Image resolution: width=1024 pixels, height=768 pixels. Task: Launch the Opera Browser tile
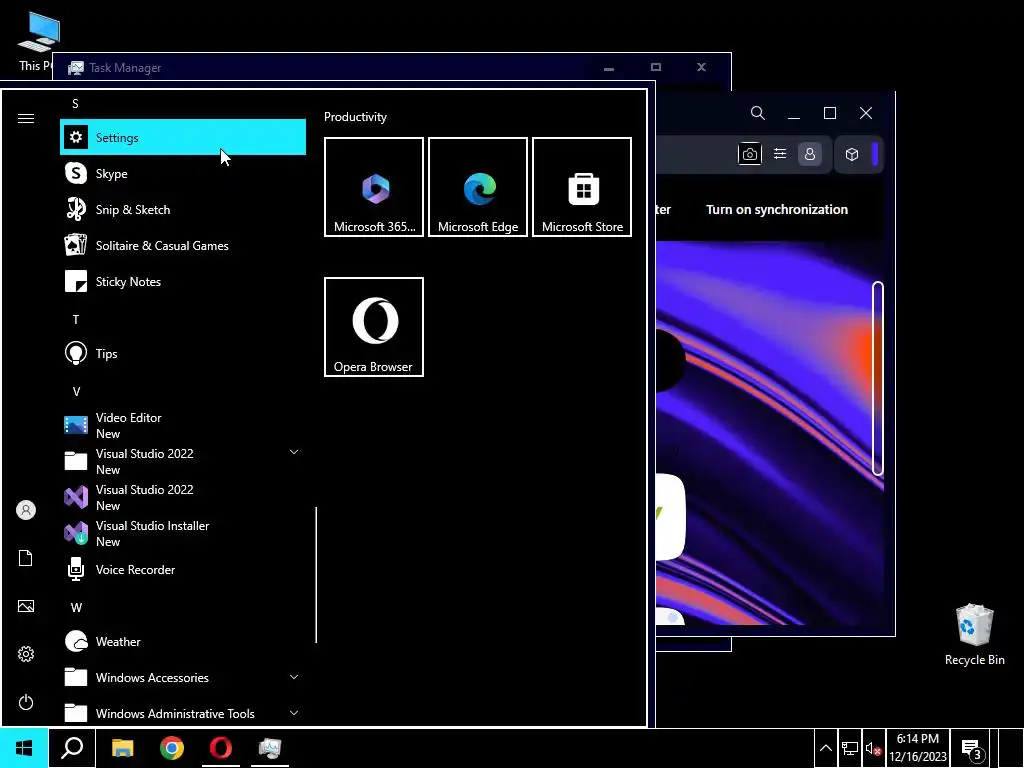click(374, 327)
